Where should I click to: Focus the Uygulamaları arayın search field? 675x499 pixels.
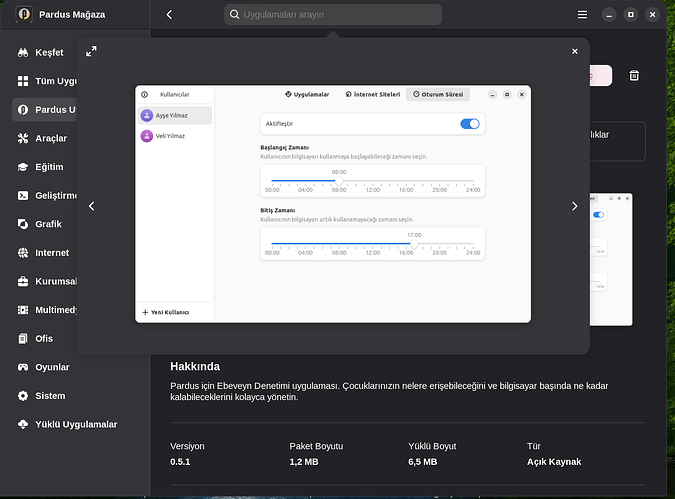[x=333, y=15]
